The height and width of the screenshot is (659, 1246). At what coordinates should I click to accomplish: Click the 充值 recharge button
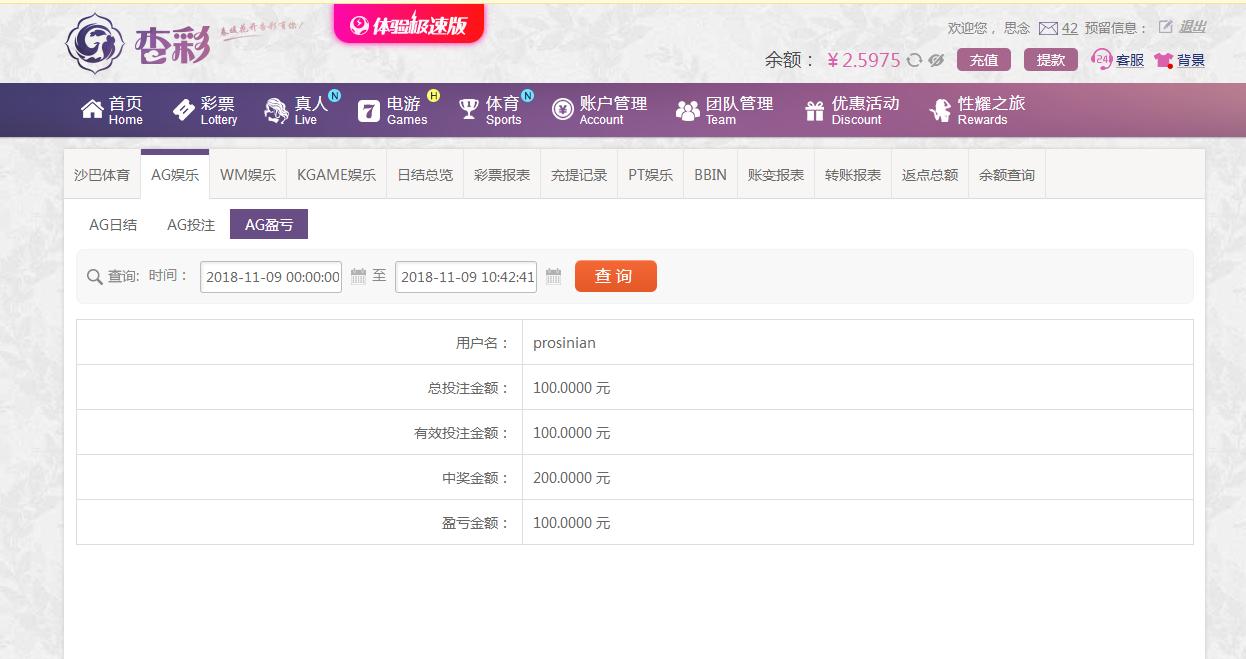[x=984, y=60]
